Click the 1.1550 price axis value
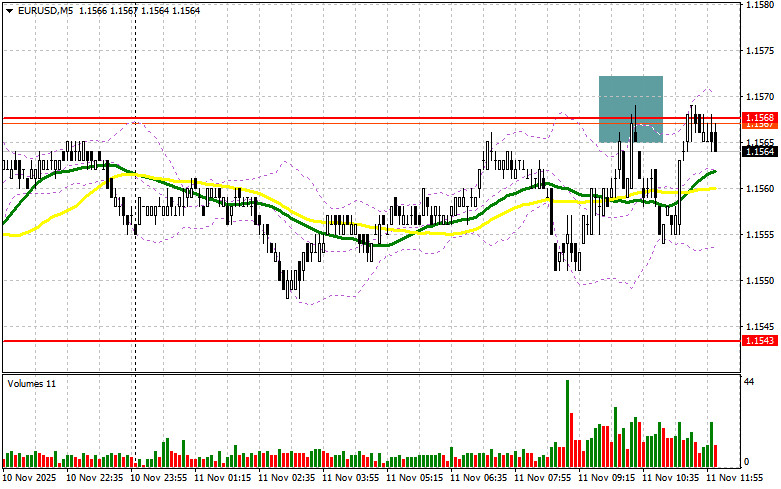 (760, 281)
